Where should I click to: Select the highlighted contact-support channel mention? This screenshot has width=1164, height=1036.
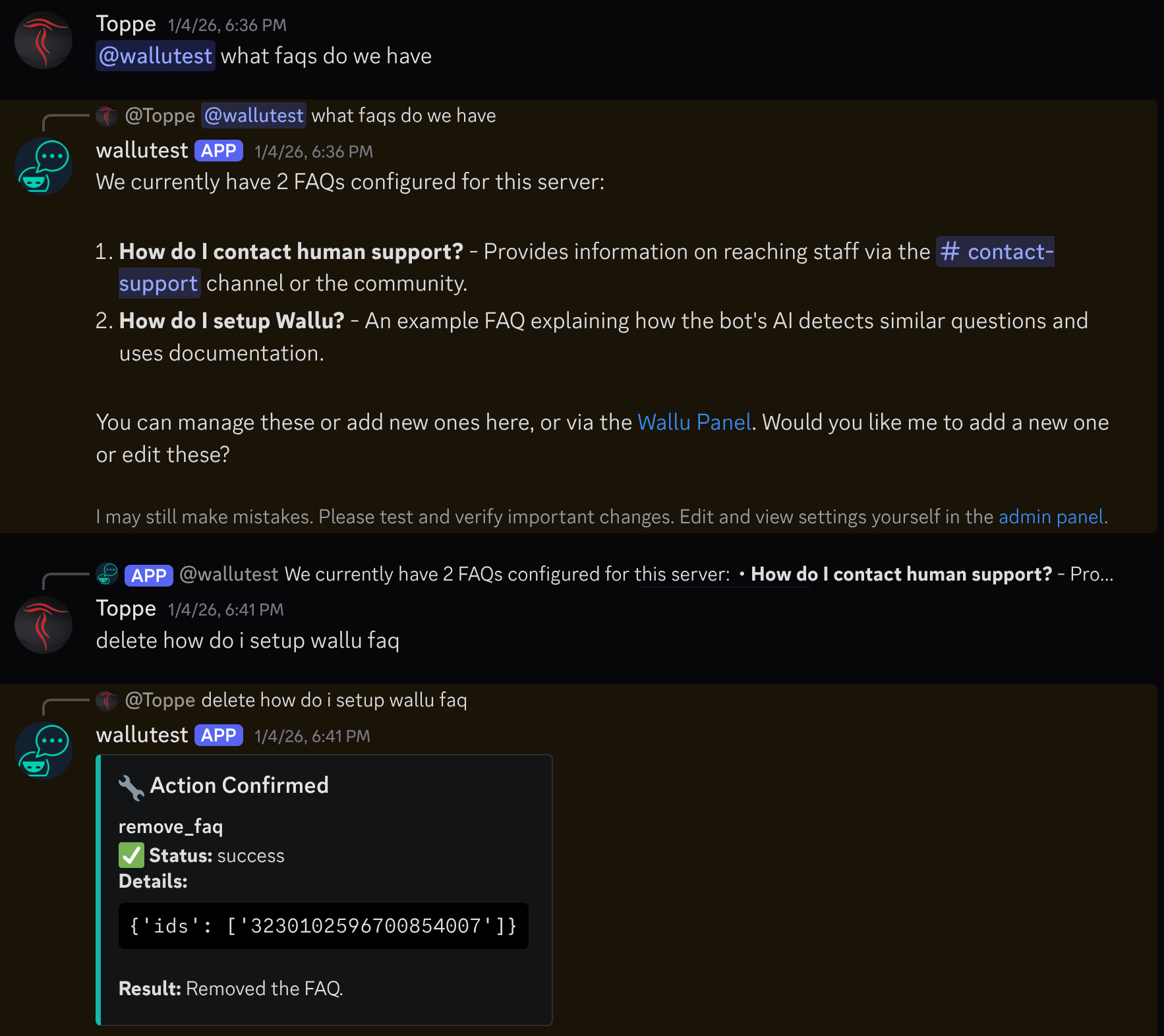click(995, 251)
